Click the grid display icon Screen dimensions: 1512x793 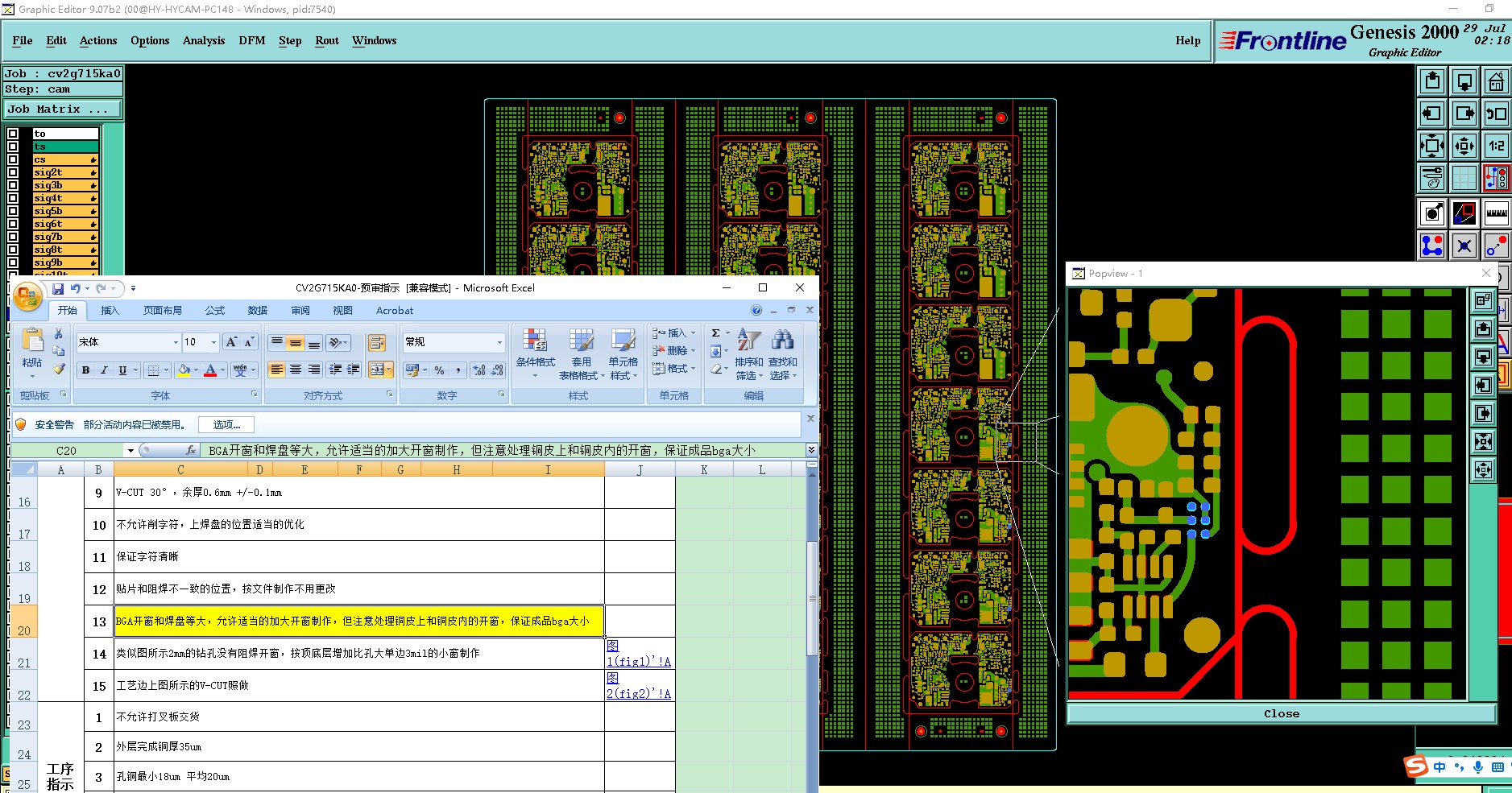pos(1464,178)
